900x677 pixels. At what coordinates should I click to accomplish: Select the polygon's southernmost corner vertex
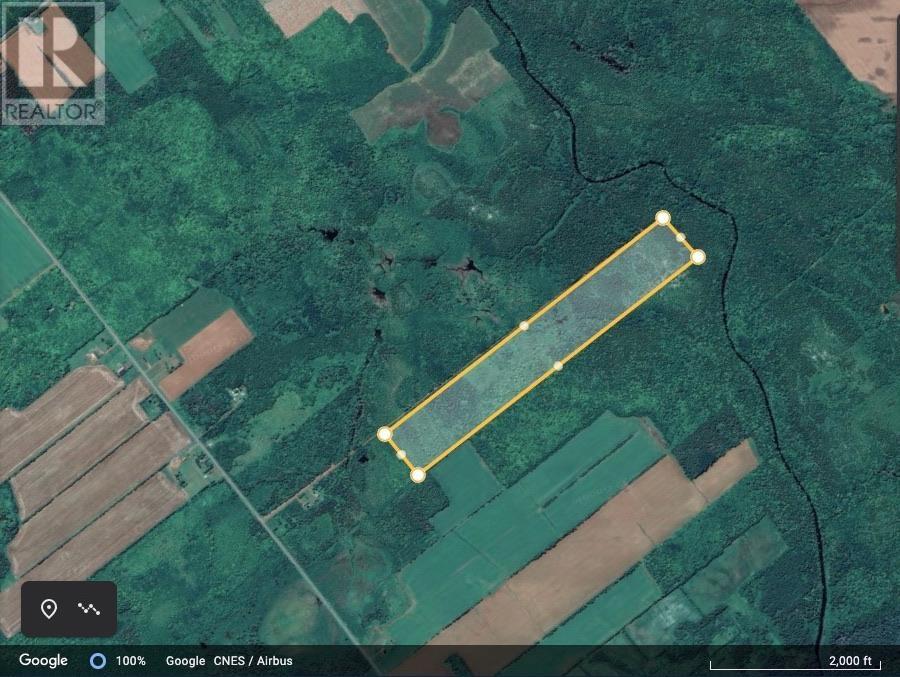pos(418,474)
